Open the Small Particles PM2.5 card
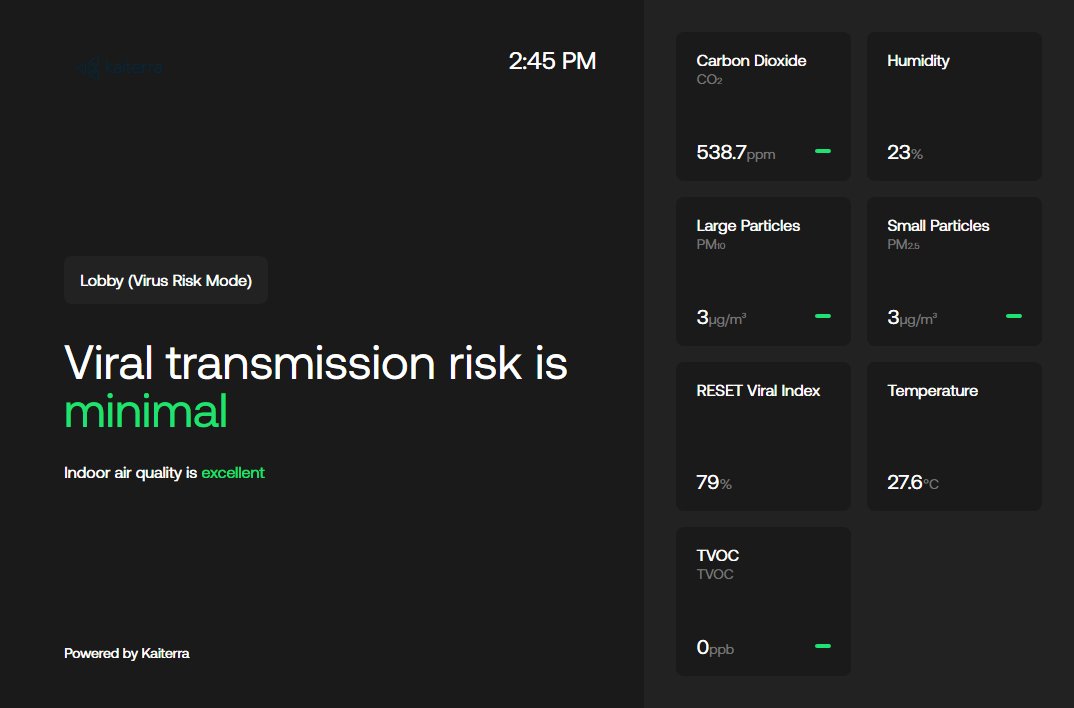1074x708 pixels. (954, 271)
